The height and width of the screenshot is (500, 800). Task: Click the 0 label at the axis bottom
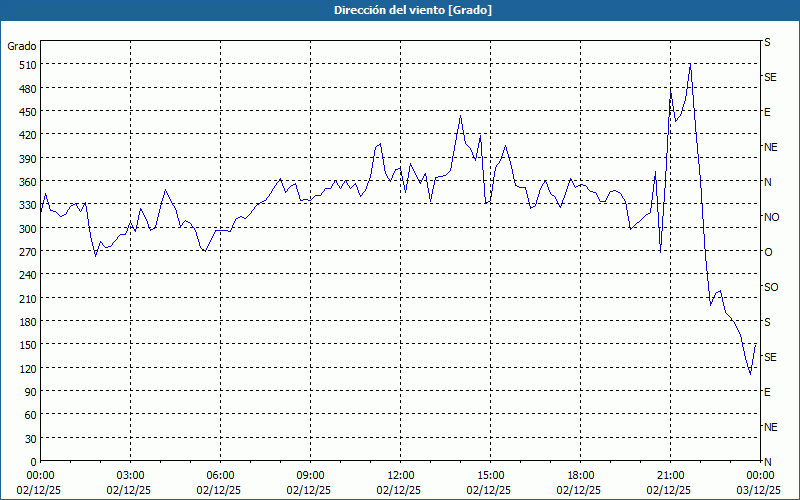[32, 462]
